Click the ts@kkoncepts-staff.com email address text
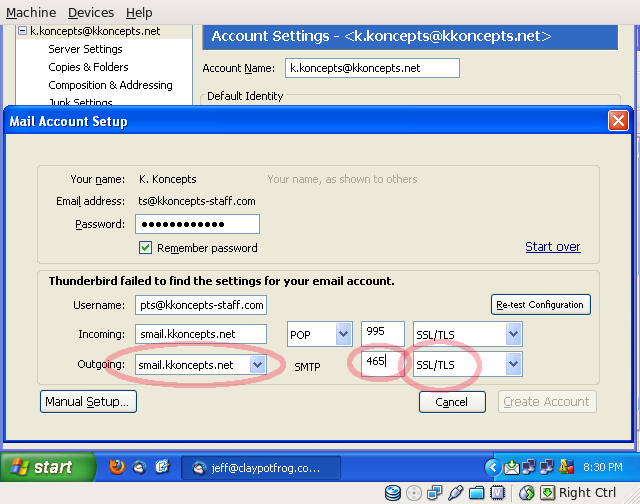The height and width of the screenshot is (504, 640). 197,201
